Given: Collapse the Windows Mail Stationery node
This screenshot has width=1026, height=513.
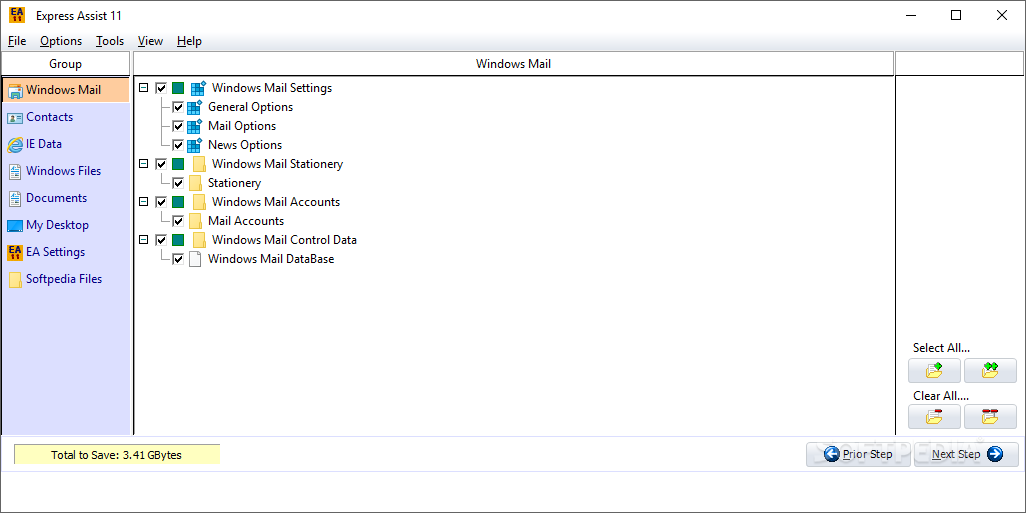Looking at the screenshot, I should pyautogui.click(x=144, y=164).
